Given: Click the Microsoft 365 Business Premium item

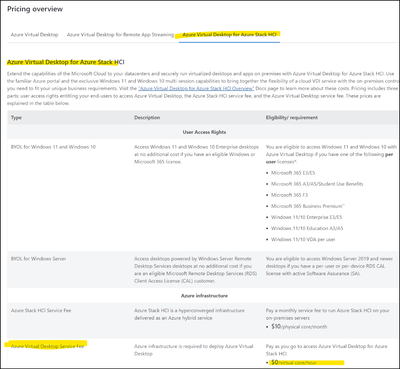Looking at the screenshot, I should point(307,206).
